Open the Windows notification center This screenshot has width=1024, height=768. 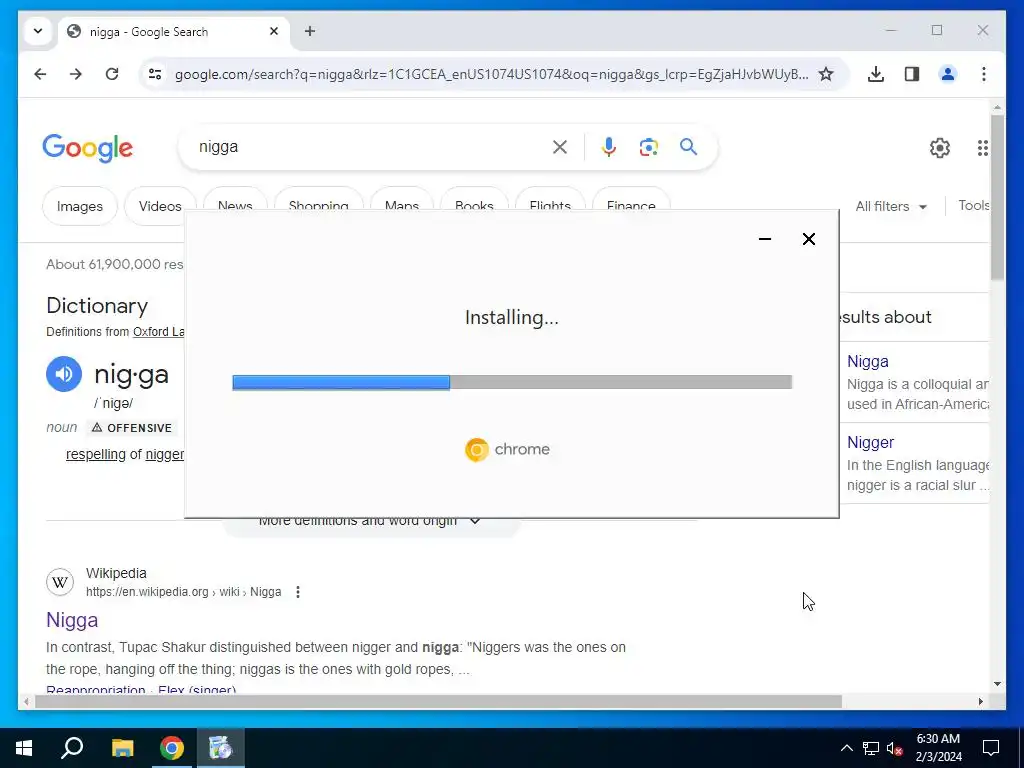coord(991,748)
